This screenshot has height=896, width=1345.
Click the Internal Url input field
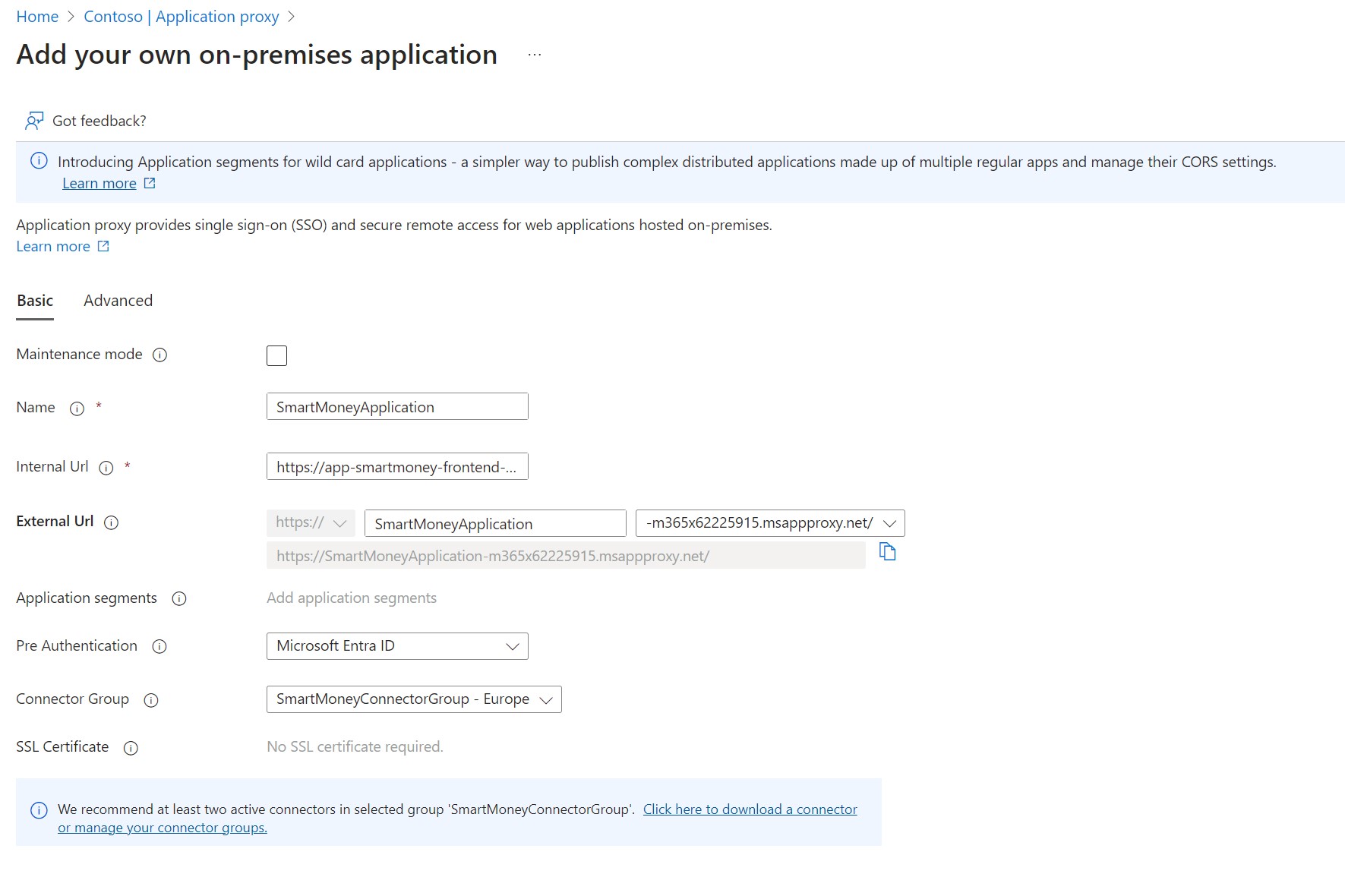[397, 466]
